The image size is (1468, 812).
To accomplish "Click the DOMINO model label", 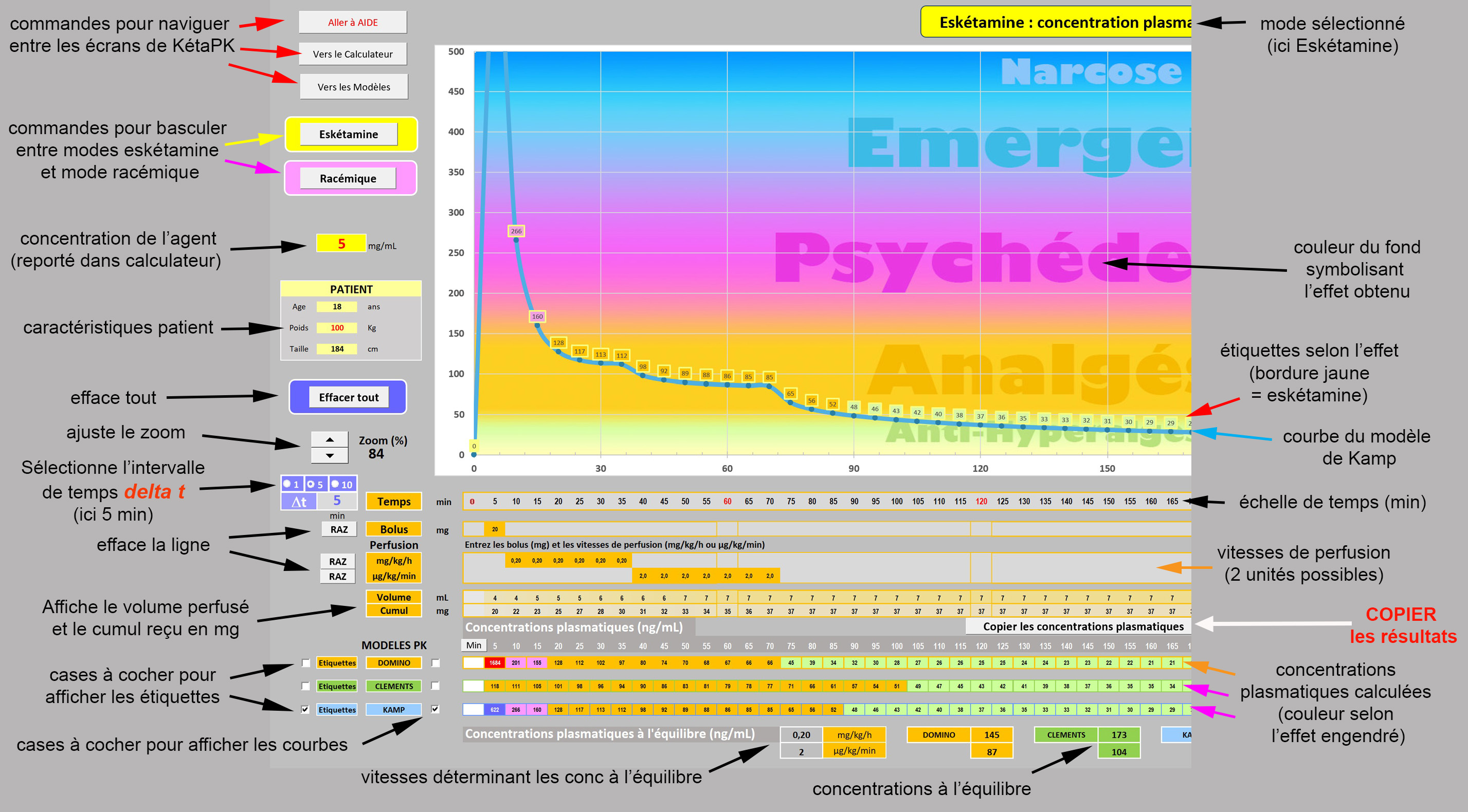I will [x=394, y=663].
